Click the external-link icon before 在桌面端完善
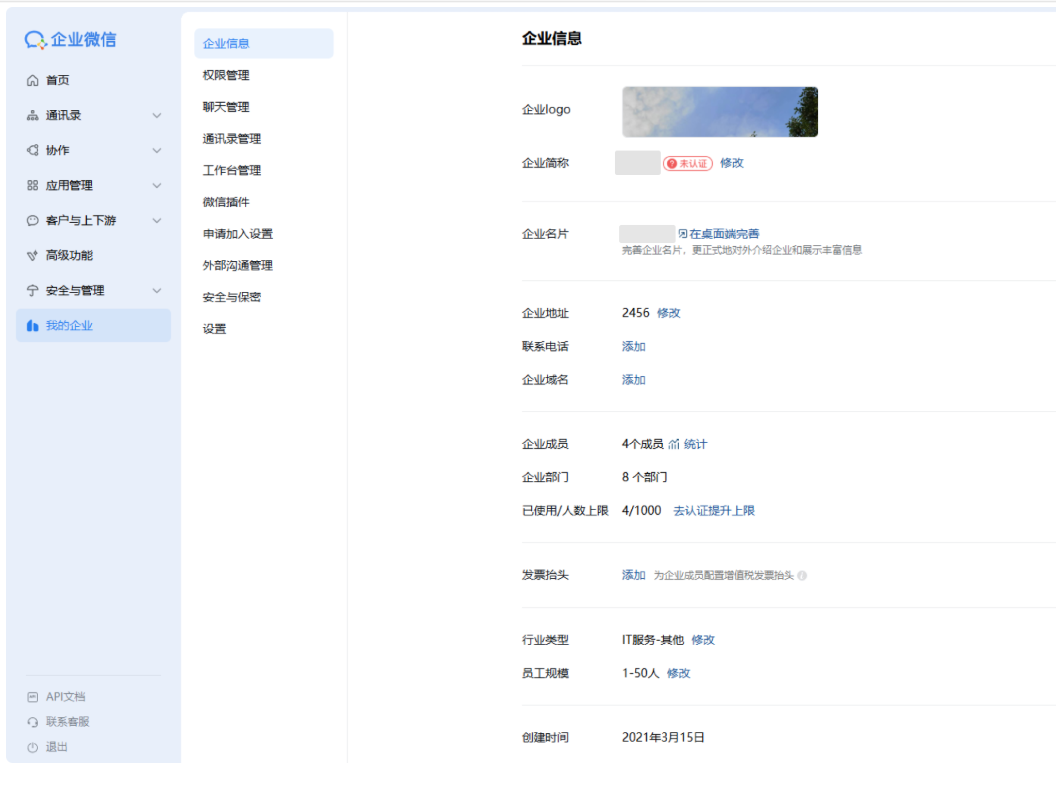This screenshot has width=1056, height=790. (682, 234)
